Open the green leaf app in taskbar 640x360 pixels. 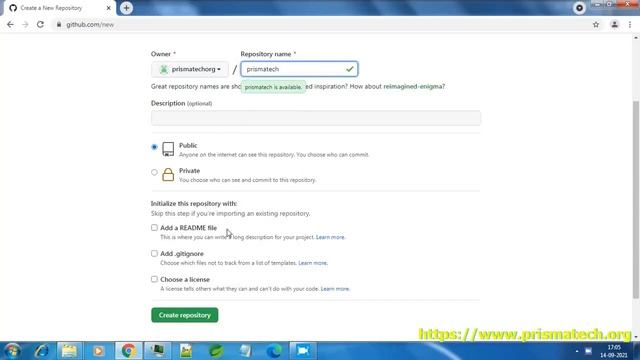216,351
